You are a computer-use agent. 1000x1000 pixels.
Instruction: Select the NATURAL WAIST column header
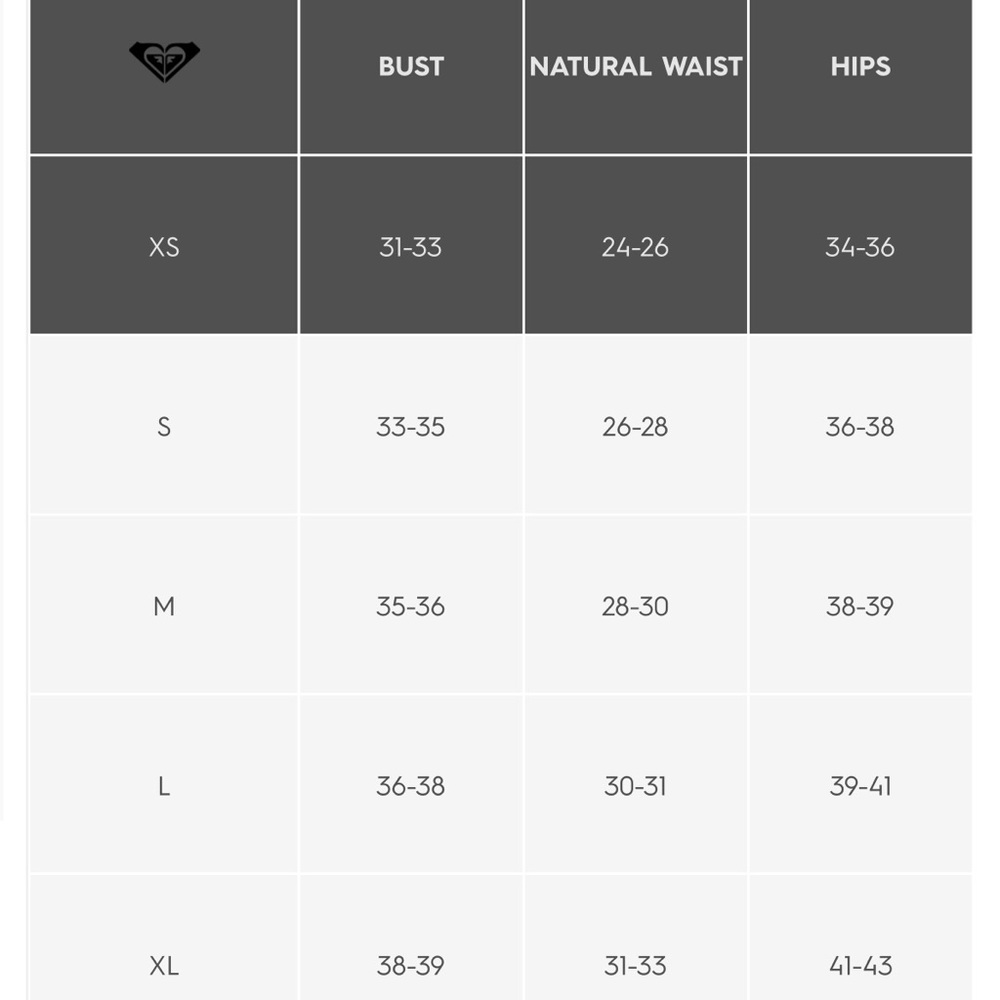tap(636, 66)
